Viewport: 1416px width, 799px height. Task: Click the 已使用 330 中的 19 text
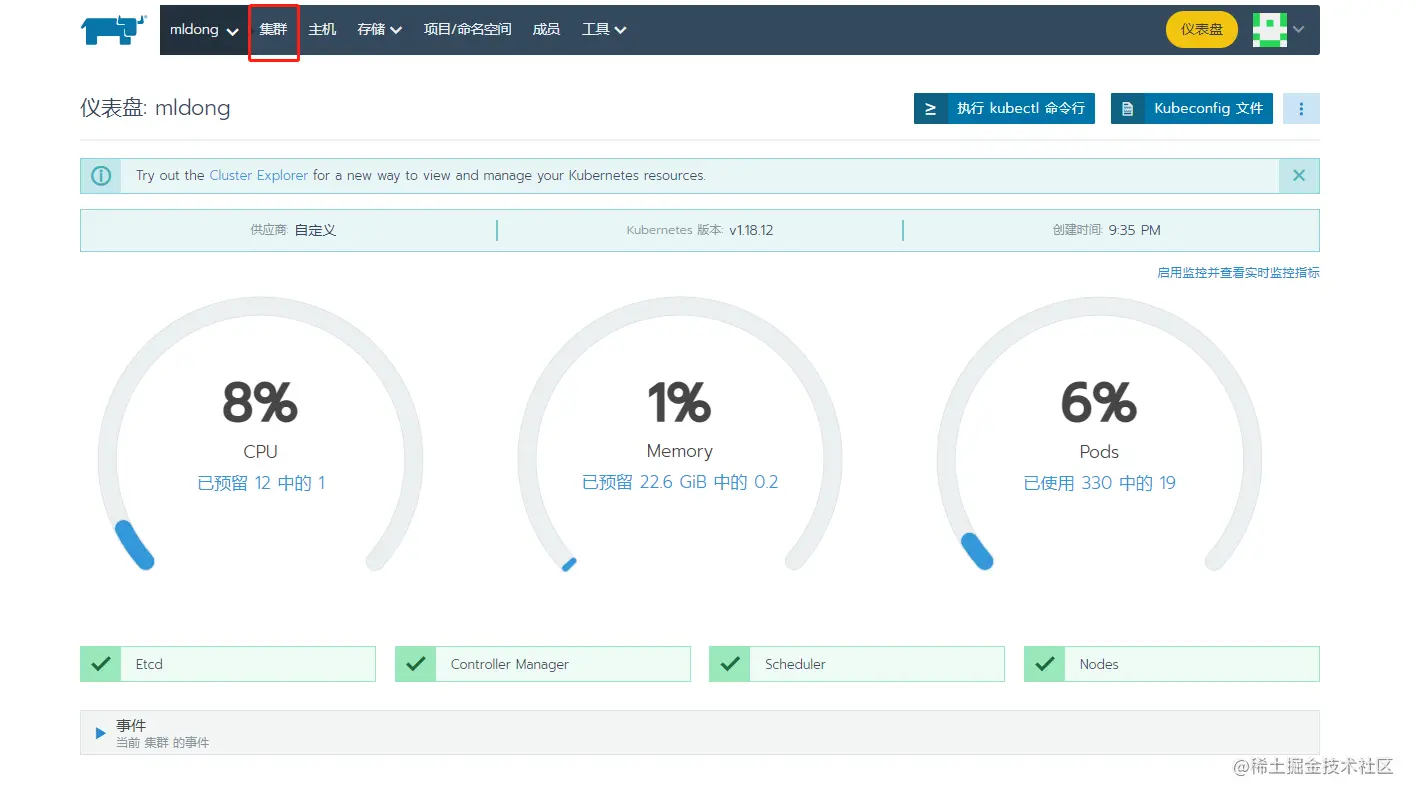(1100, 483)
